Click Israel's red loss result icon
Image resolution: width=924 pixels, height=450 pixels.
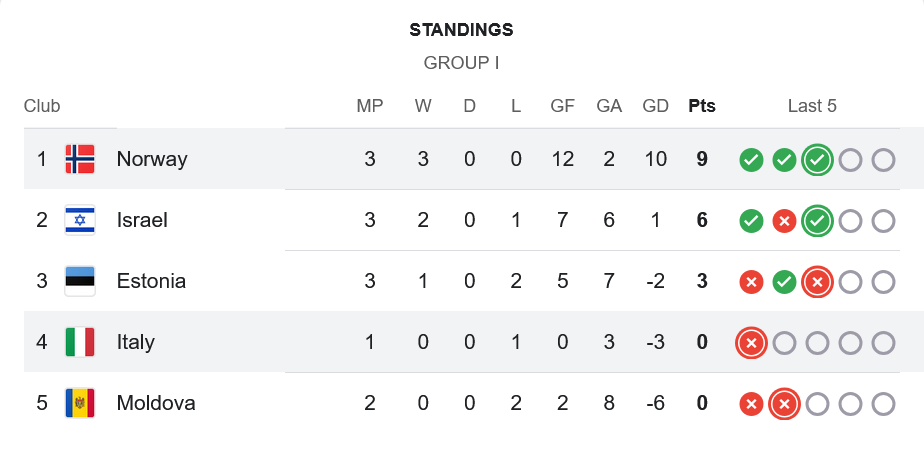[784, 220]
